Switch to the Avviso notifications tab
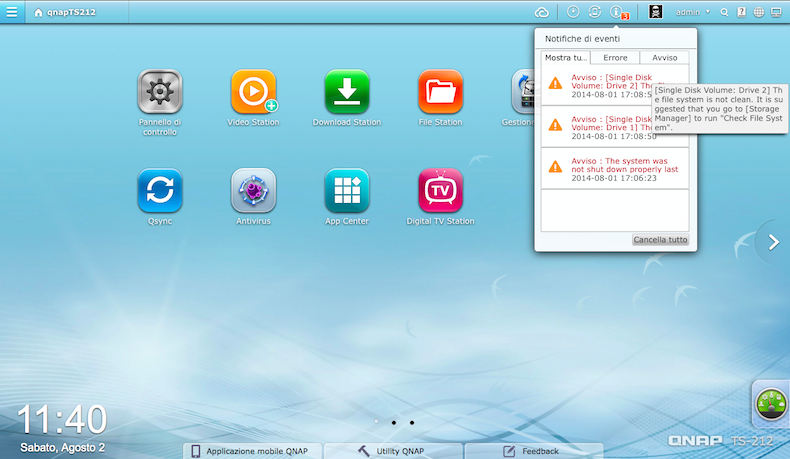The height and width of the screenshot is (459, 790). (665, 58)
